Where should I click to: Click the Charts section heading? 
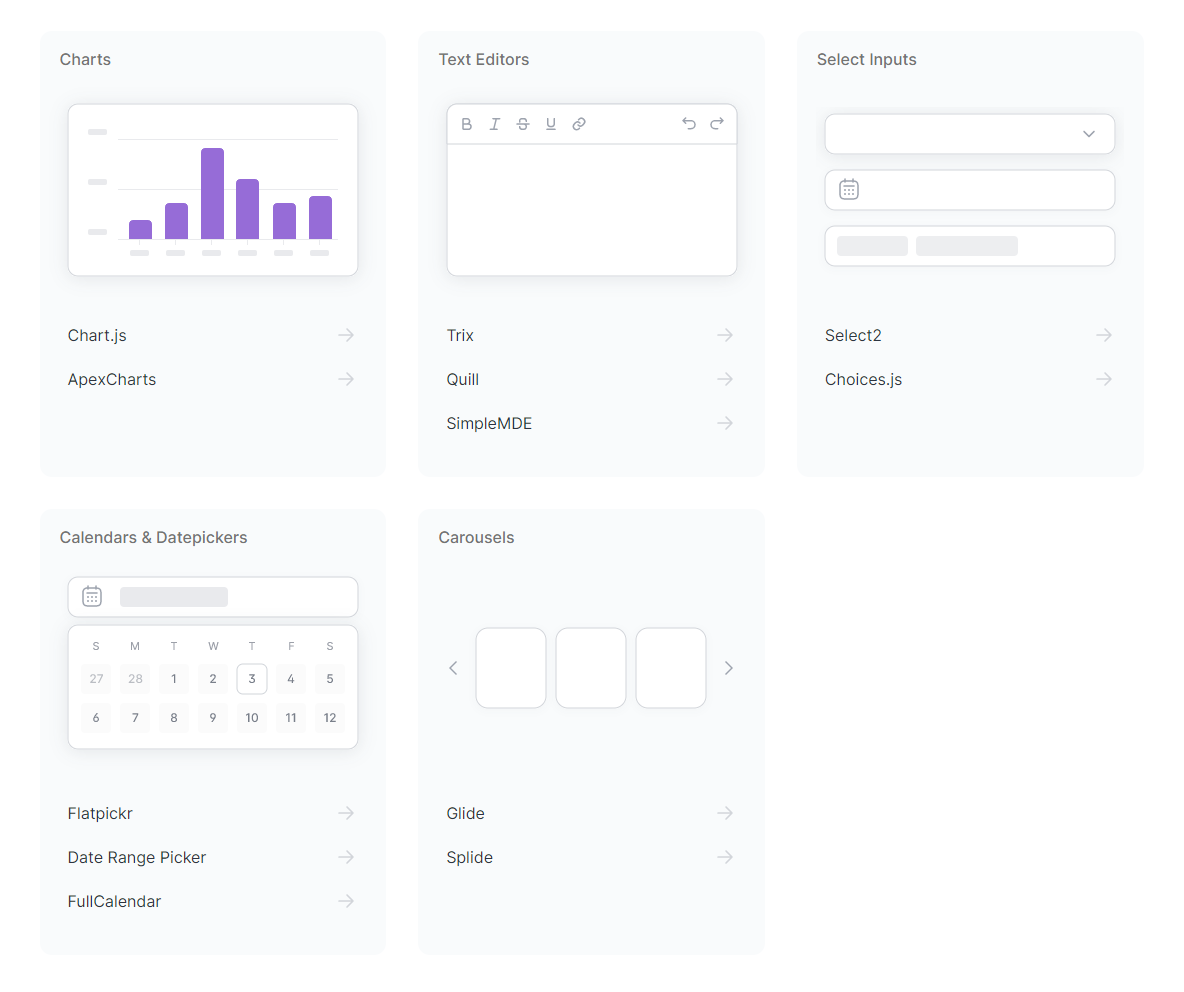pyautogui.click(x=85, y=60)
